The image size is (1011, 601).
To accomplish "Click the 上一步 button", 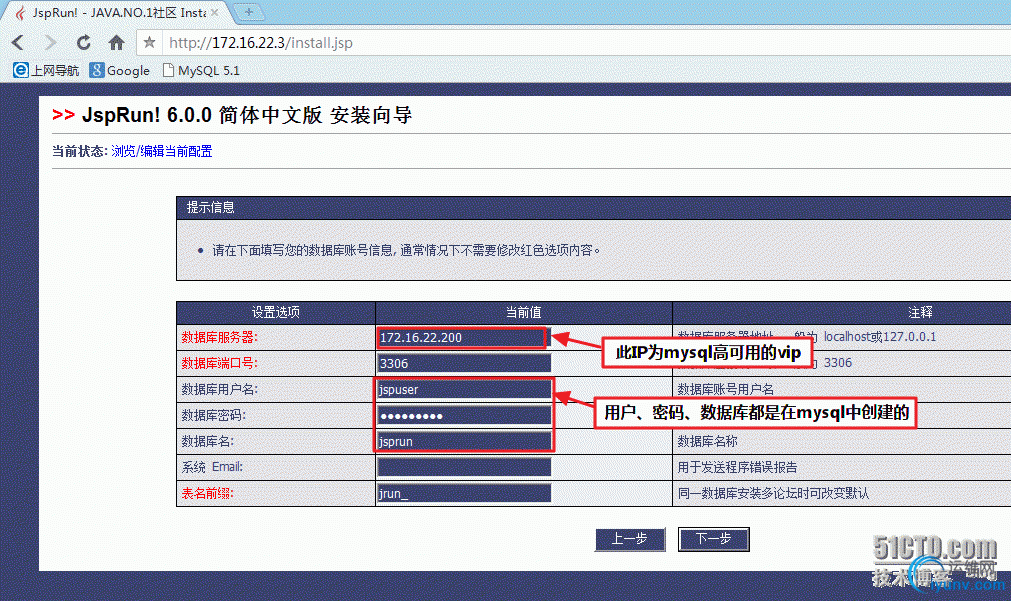I will tap(630, 539).
